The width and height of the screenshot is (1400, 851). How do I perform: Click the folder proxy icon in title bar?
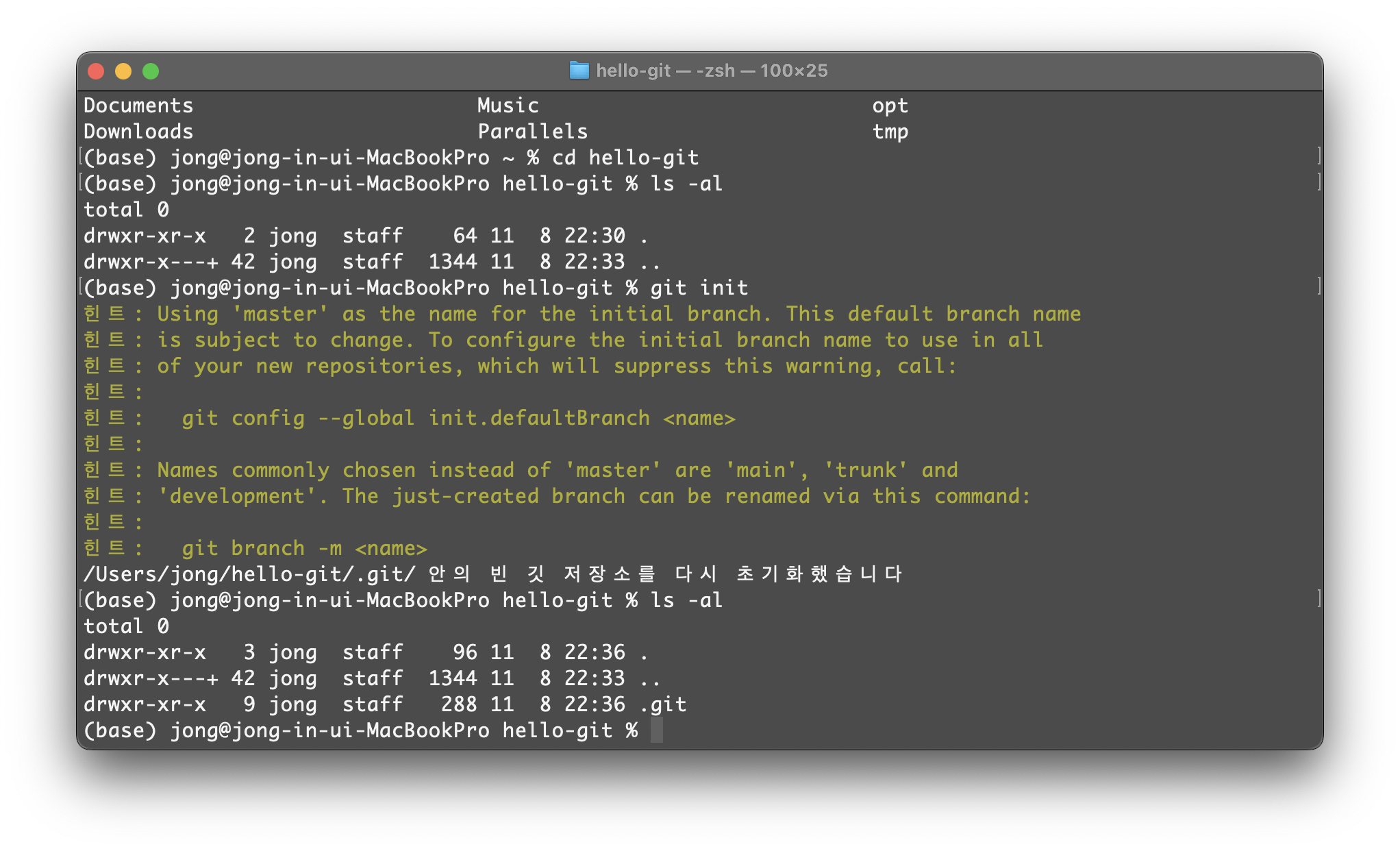(x=579, y=71)
